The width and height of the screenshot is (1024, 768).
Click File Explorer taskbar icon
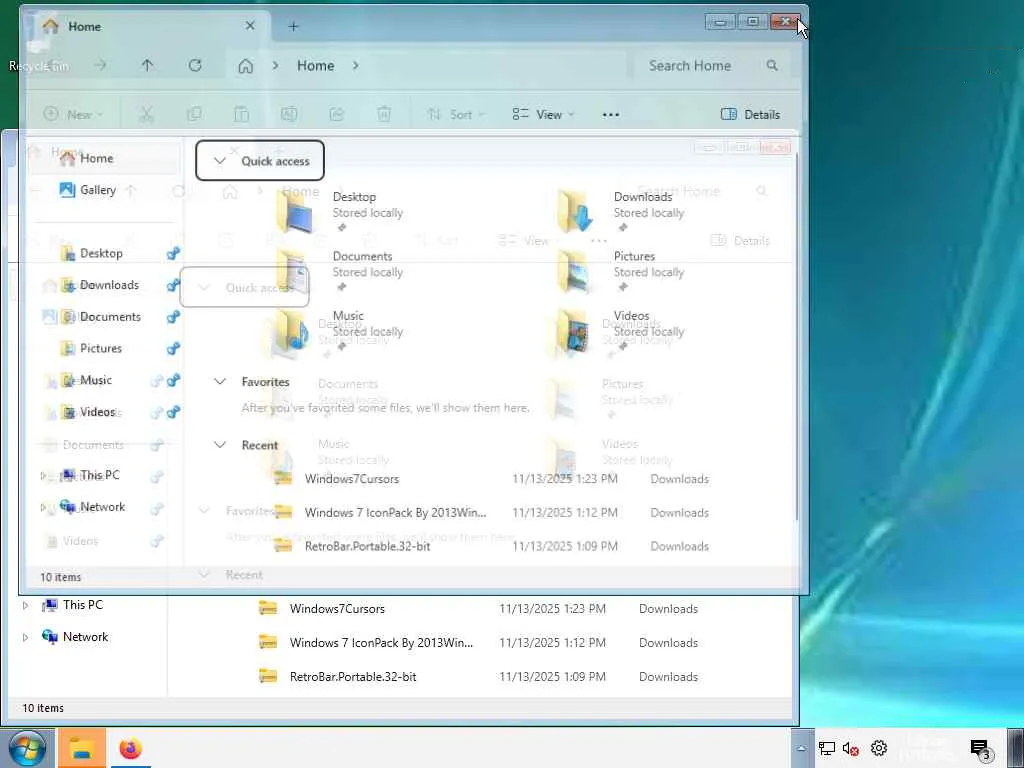pos(82,748)
